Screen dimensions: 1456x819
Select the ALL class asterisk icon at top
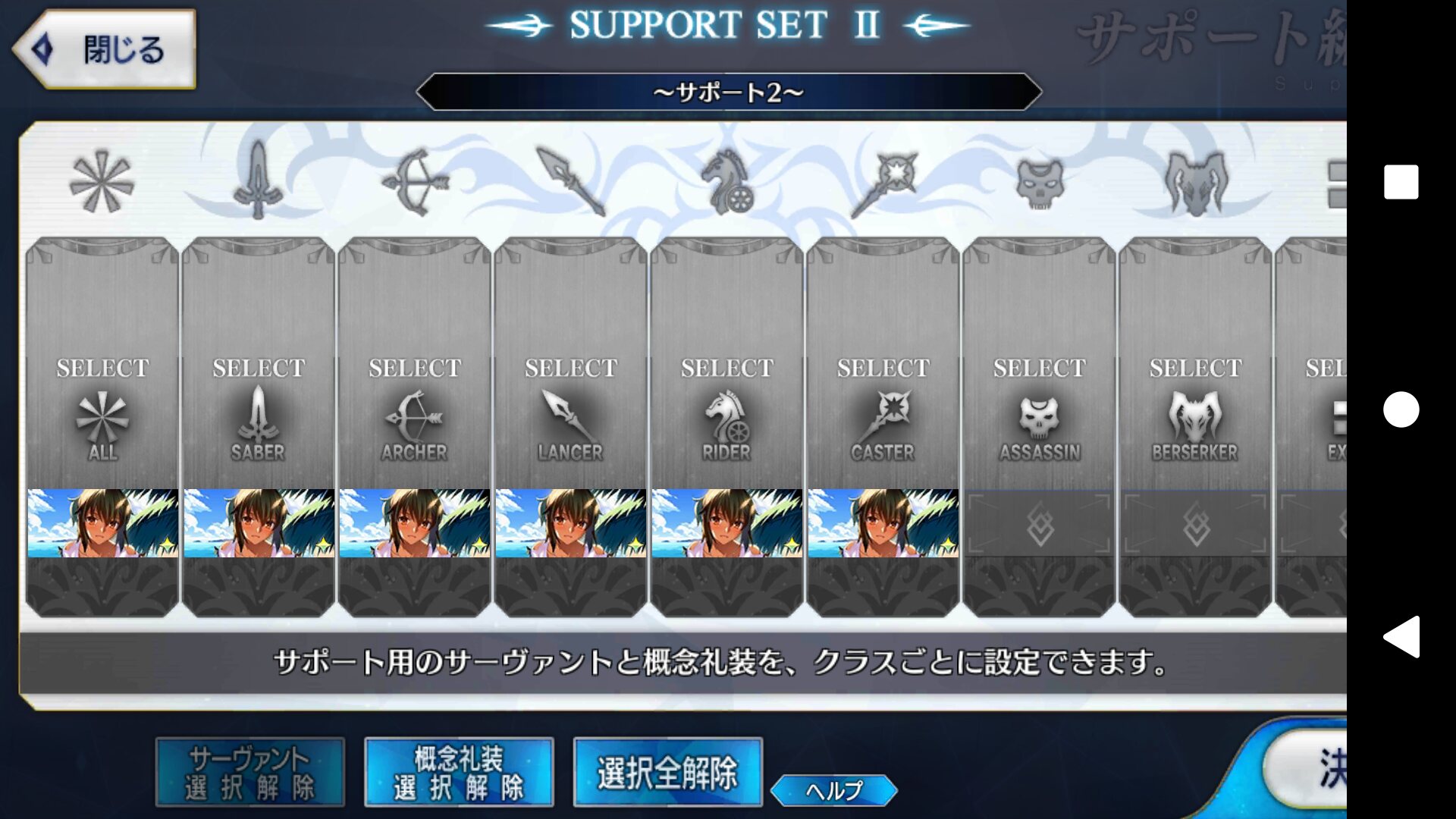(102, 182)
